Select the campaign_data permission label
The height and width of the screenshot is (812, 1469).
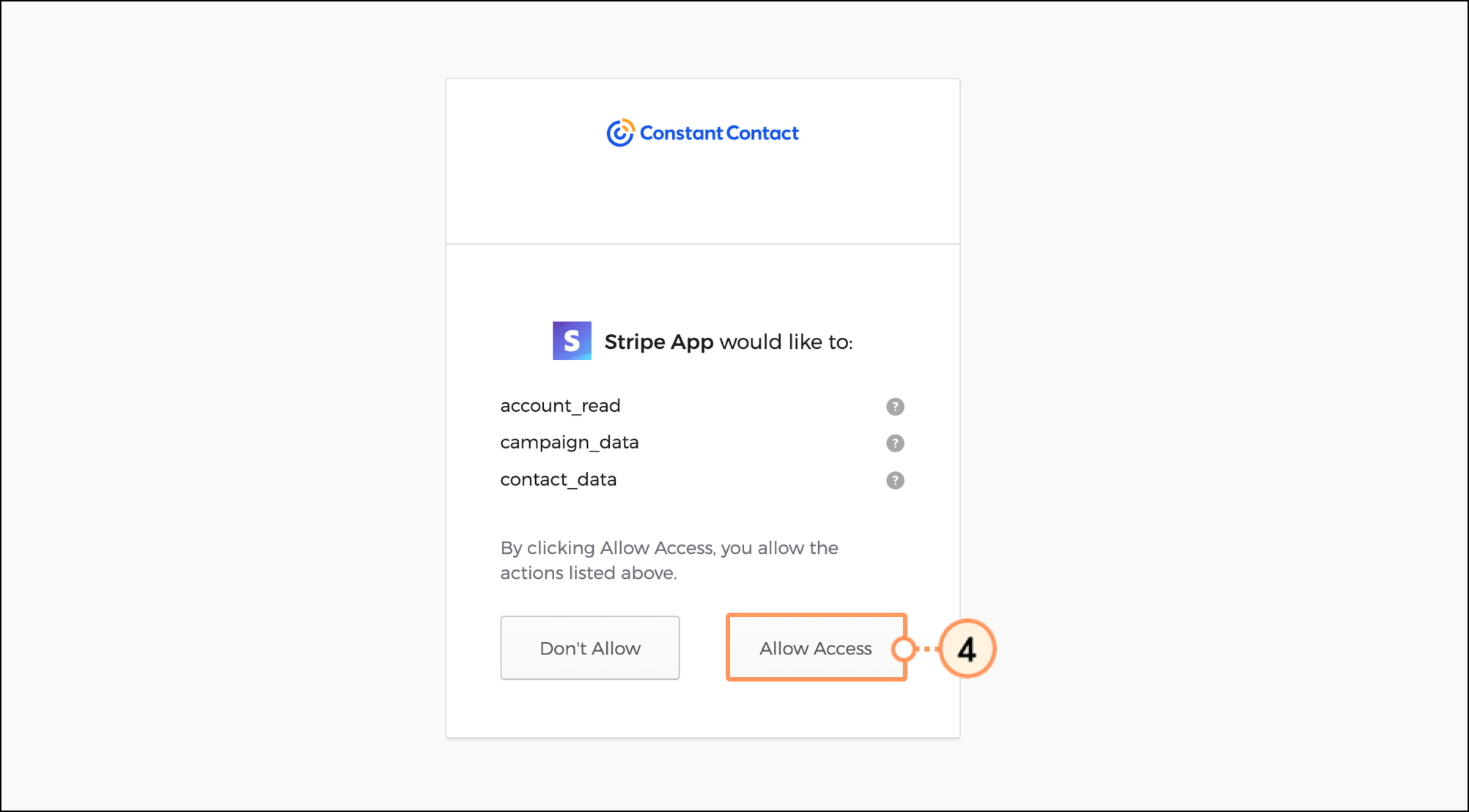click(570, 442)
